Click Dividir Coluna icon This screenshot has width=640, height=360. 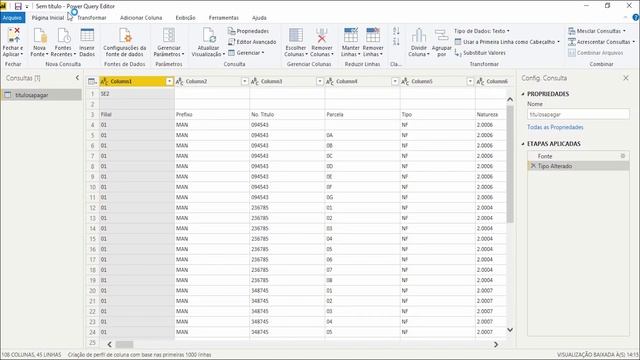tap(419, 36)
